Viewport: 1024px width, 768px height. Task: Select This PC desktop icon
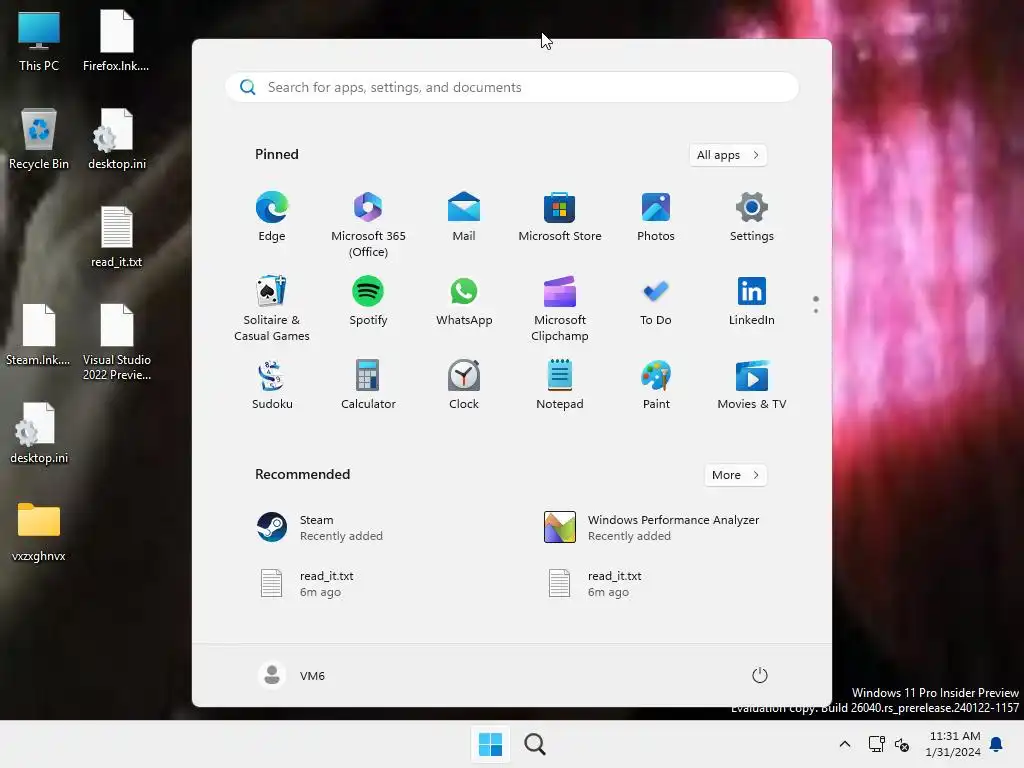pyautogui.click(x=39, y=40)
